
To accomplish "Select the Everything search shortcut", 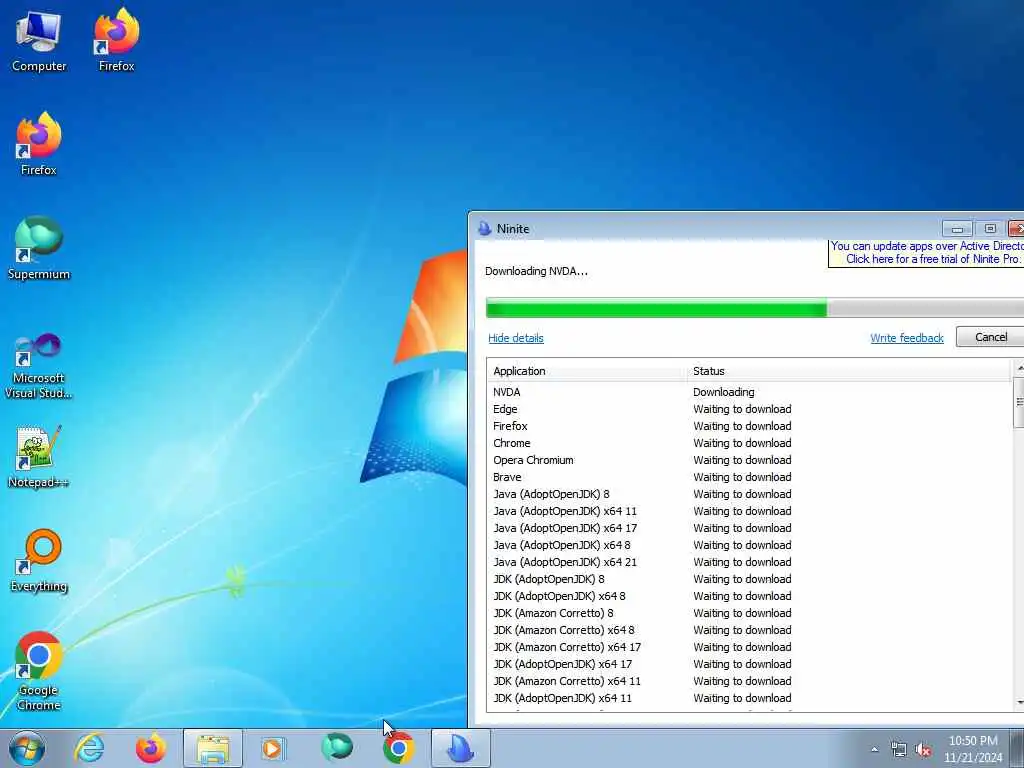I will click(39, 560).
